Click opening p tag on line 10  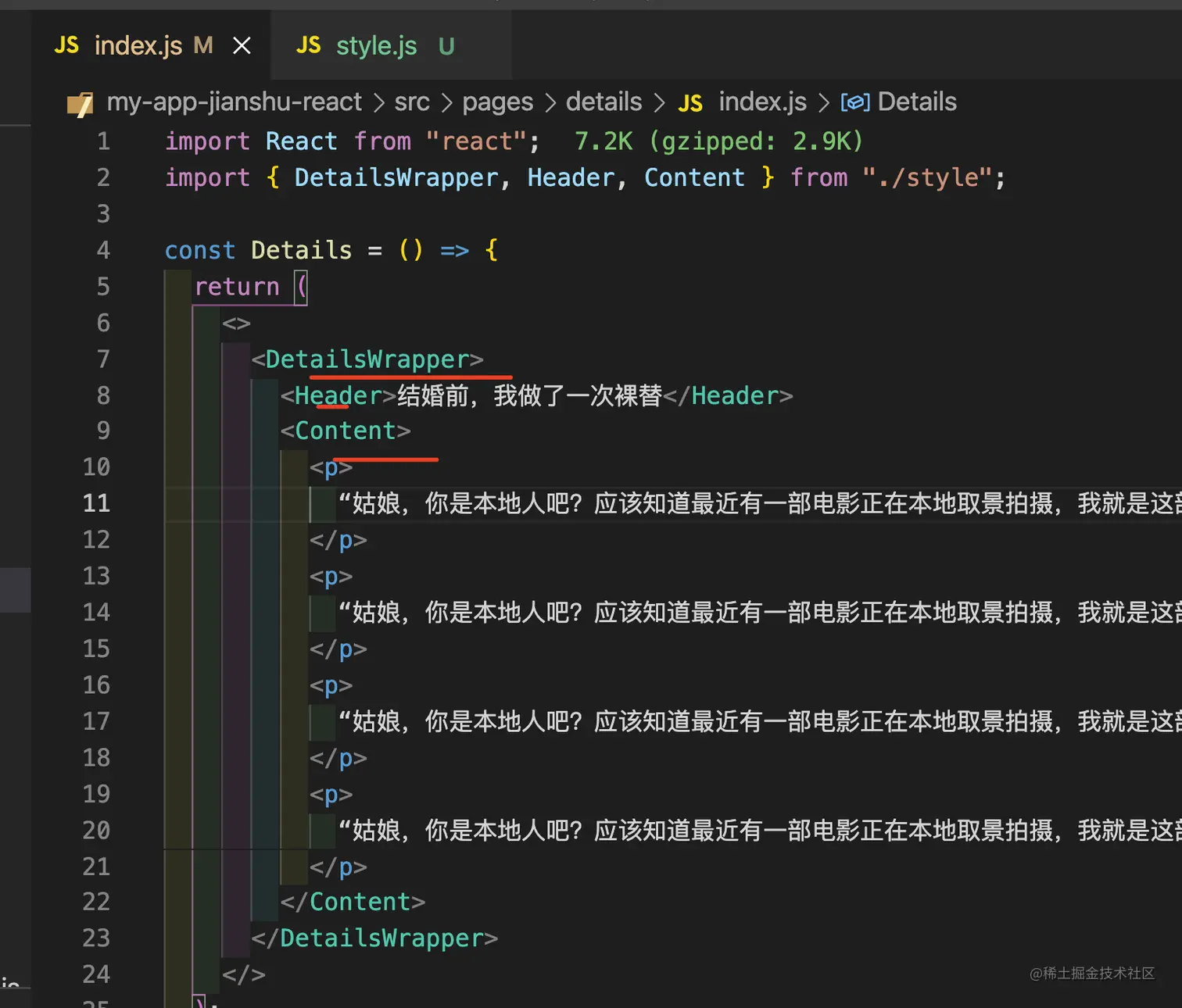(331, 467)
